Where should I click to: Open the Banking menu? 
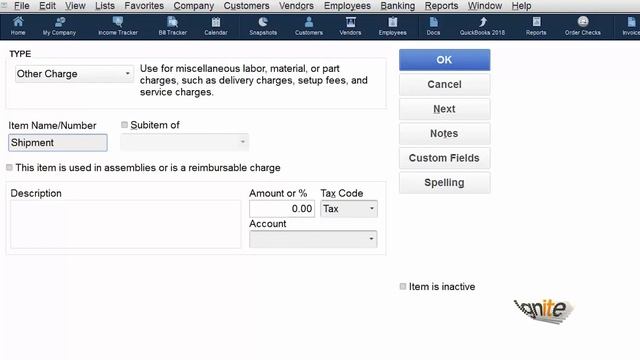[398, 6]
